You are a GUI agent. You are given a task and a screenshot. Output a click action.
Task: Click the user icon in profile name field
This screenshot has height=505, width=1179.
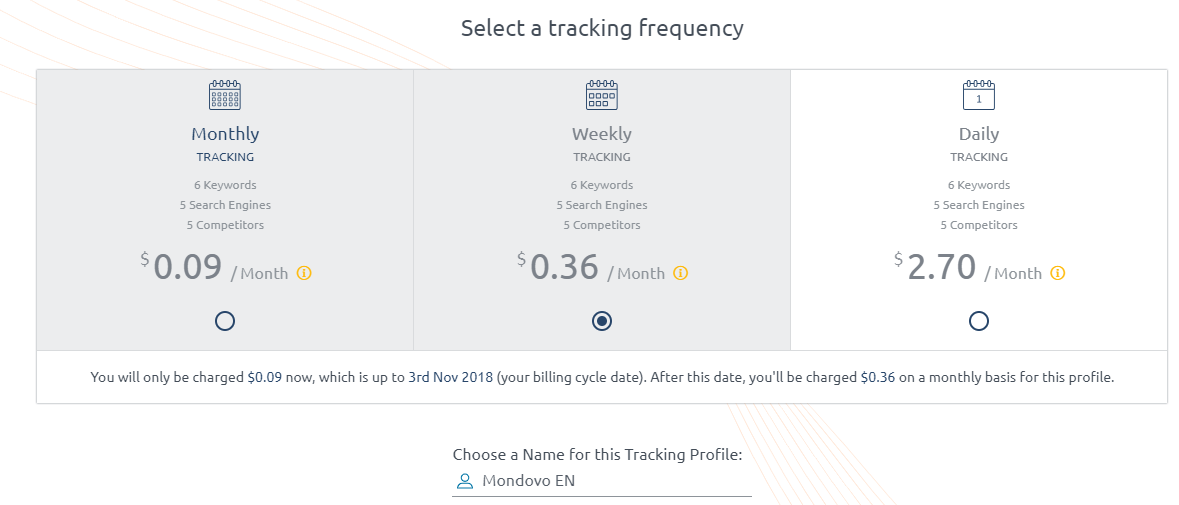[465, 481]
